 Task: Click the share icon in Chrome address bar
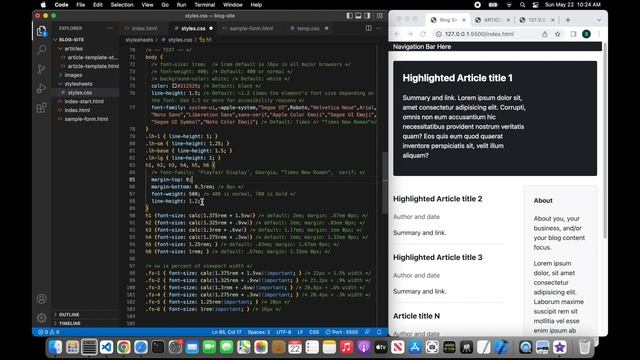[x=544, y=34]
